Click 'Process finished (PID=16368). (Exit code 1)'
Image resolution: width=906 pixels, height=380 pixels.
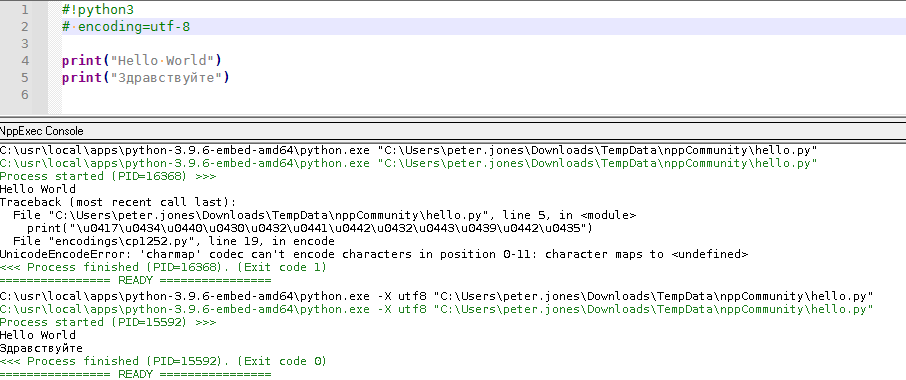coord(164,267)
